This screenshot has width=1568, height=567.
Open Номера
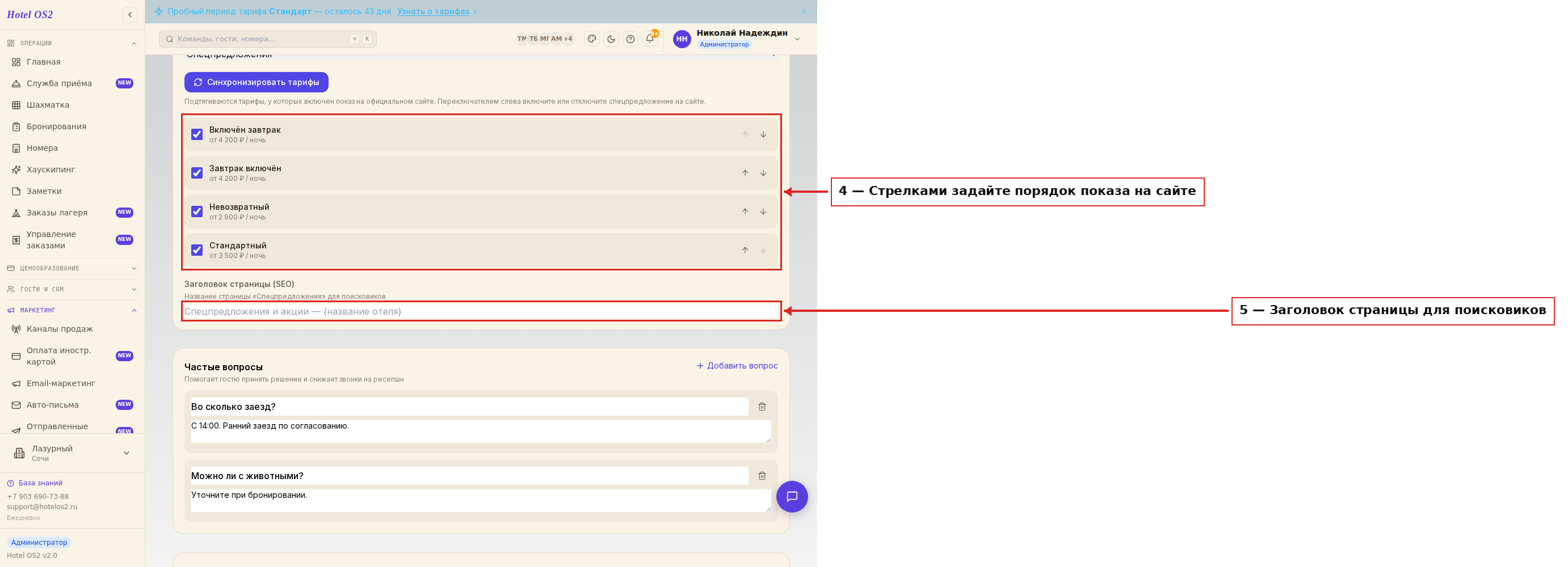tap(72, 148)
